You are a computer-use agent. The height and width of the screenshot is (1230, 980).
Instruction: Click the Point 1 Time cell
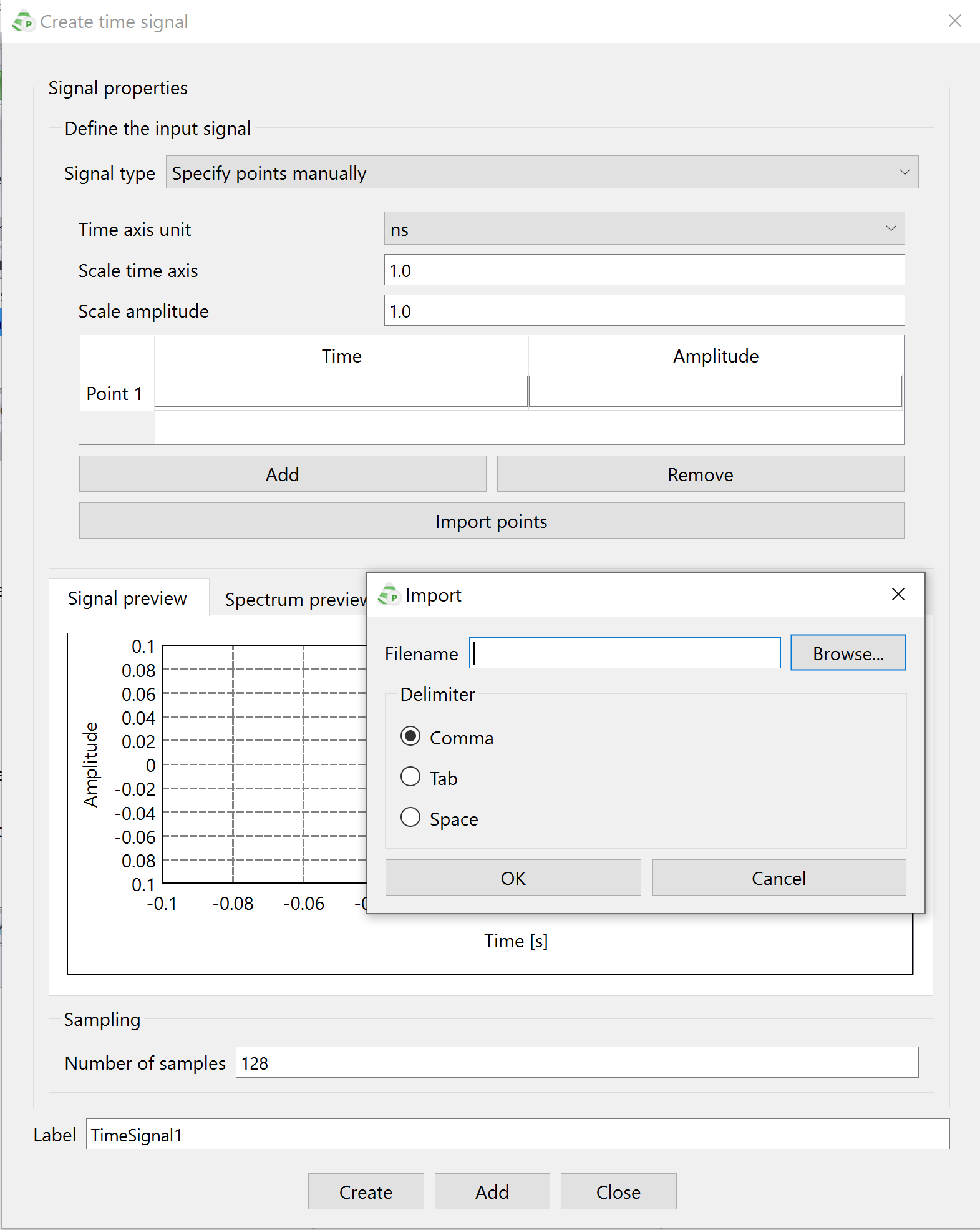coord(341,392)
